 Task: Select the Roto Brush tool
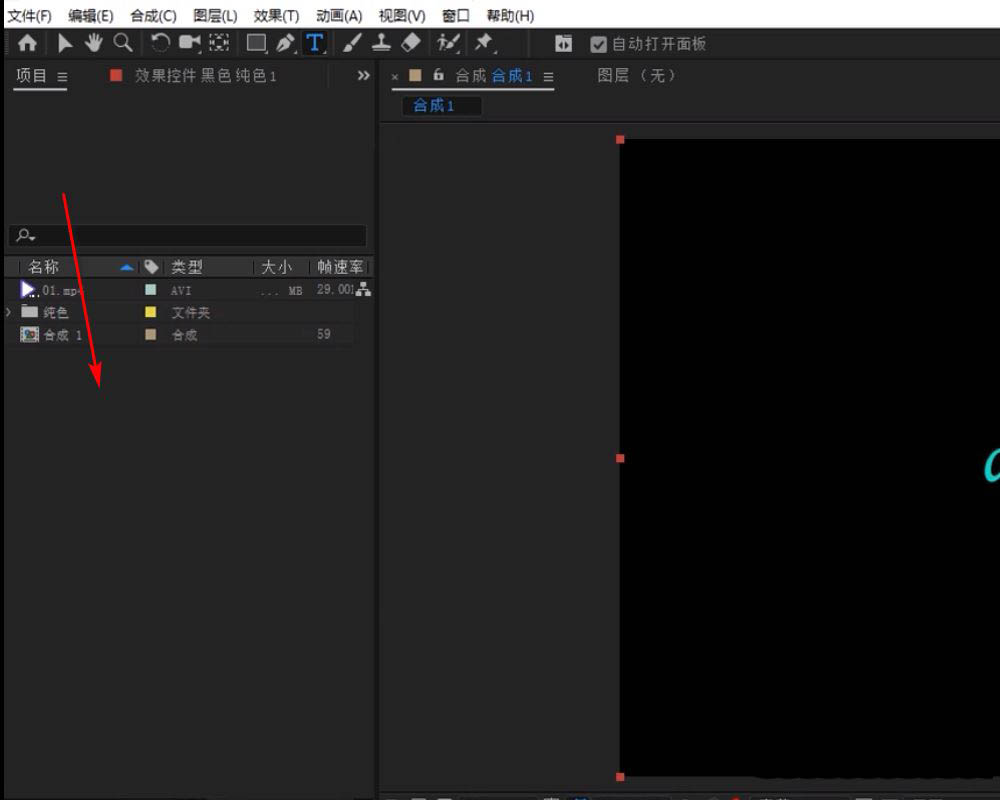click(448, 42)
